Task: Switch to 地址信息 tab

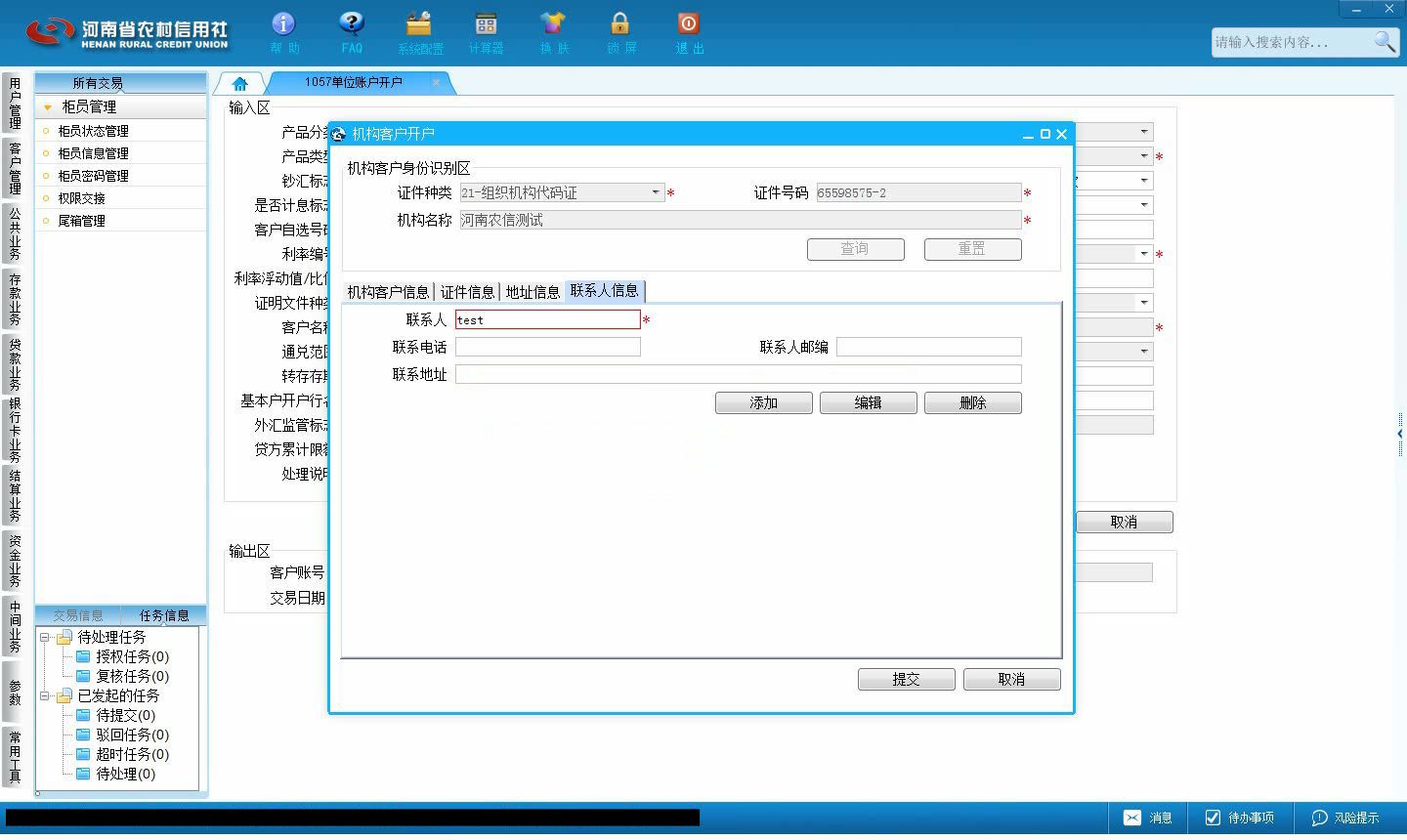Action: coord(533,291)
